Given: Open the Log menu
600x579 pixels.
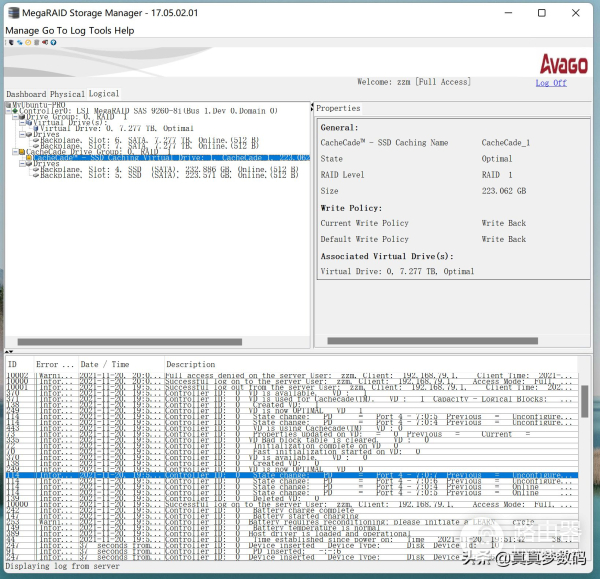Looking at the screenshot, I should coord(78,31).
